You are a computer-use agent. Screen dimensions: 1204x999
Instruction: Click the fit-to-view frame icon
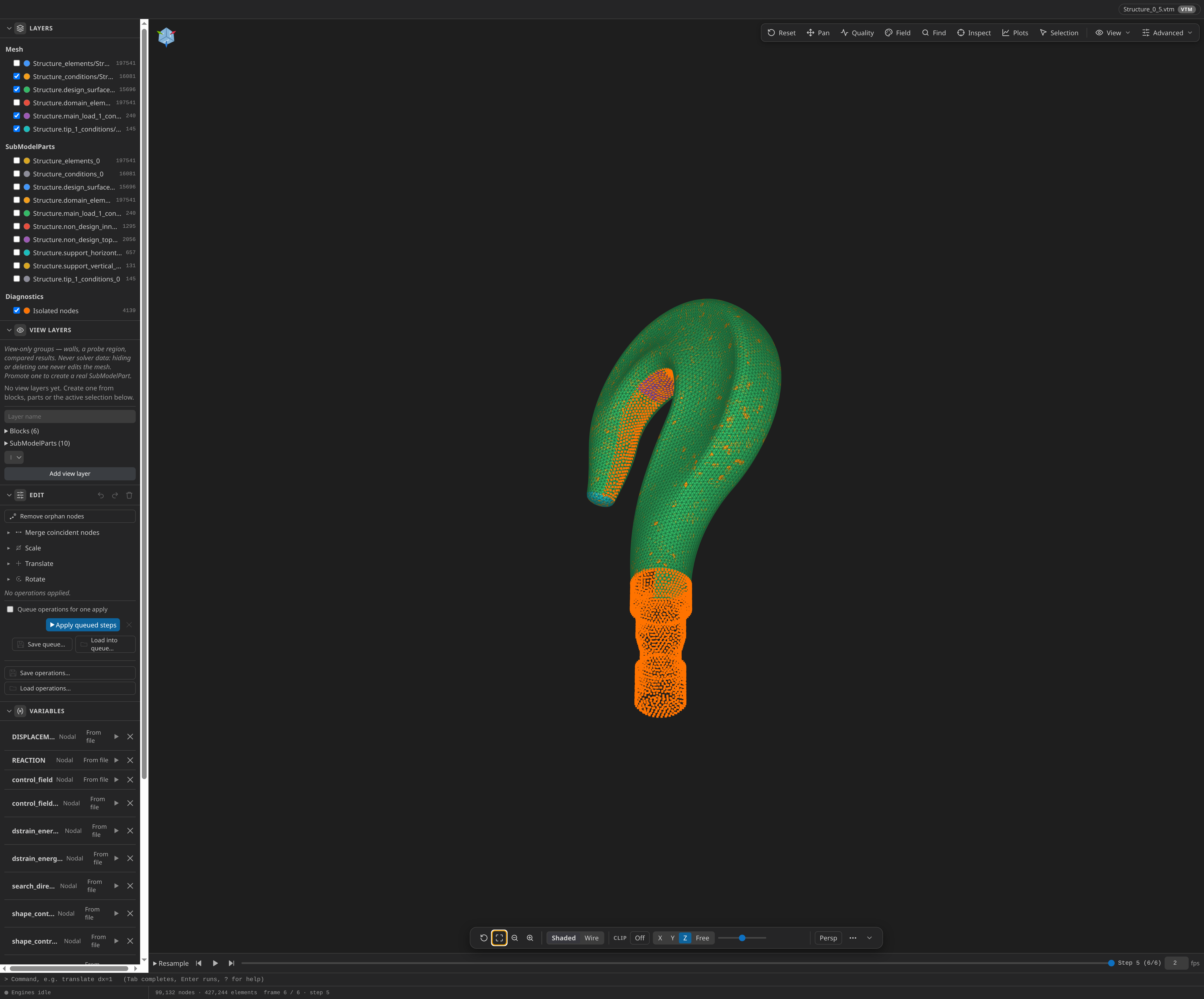tap(499, 938)
